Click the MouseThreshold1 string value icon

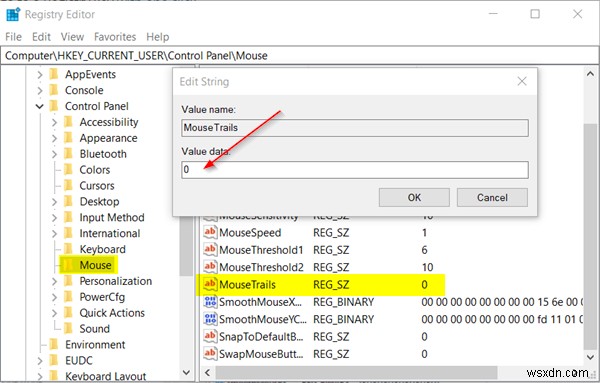[210, 250]
